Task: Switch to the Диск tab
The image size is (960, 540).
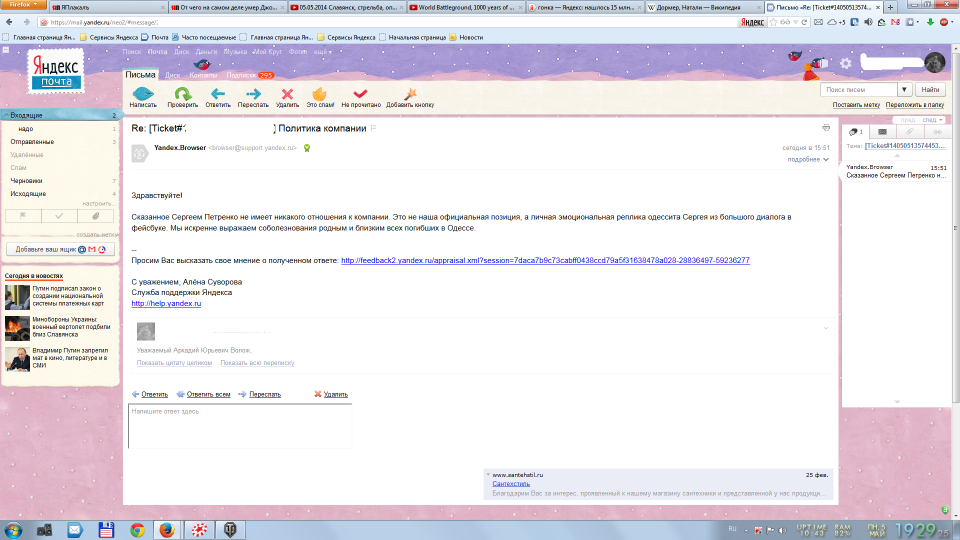Action: [x=172, y=75]
